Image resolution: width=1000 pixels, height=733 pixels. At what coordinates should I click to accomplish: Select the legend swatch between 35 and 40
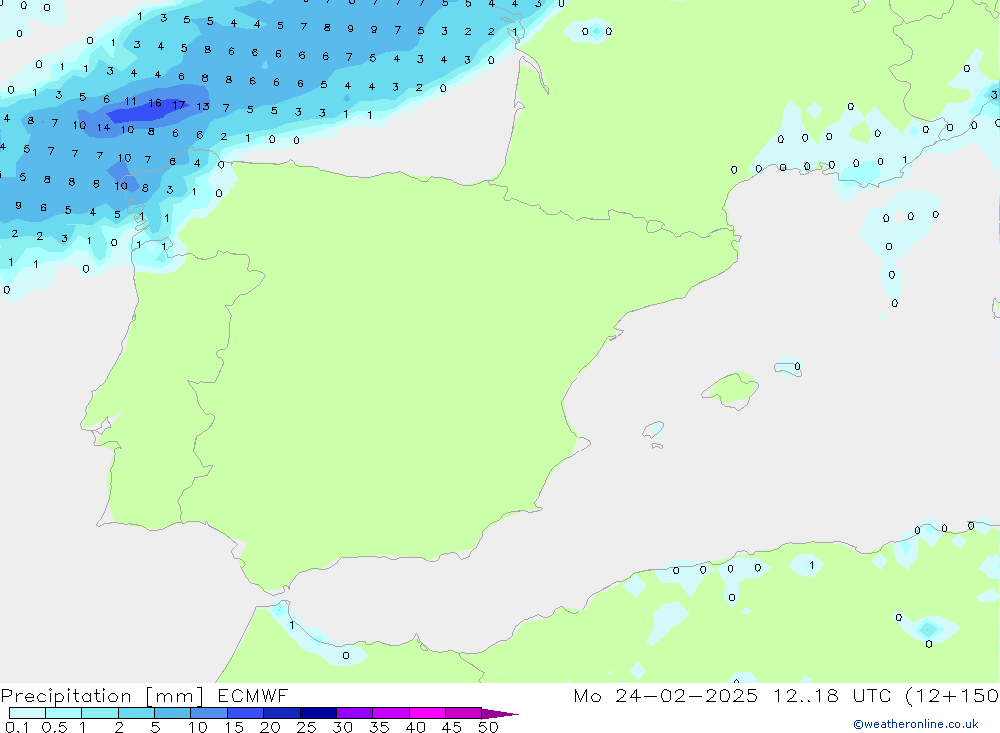[x=390, y=713]
